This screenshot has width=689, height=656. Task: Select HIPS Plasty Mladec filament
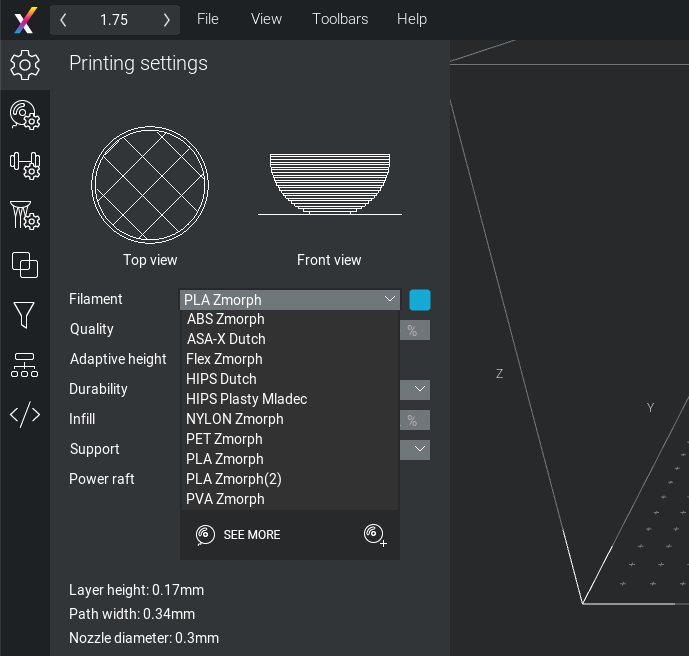click(x=289, y=399)
